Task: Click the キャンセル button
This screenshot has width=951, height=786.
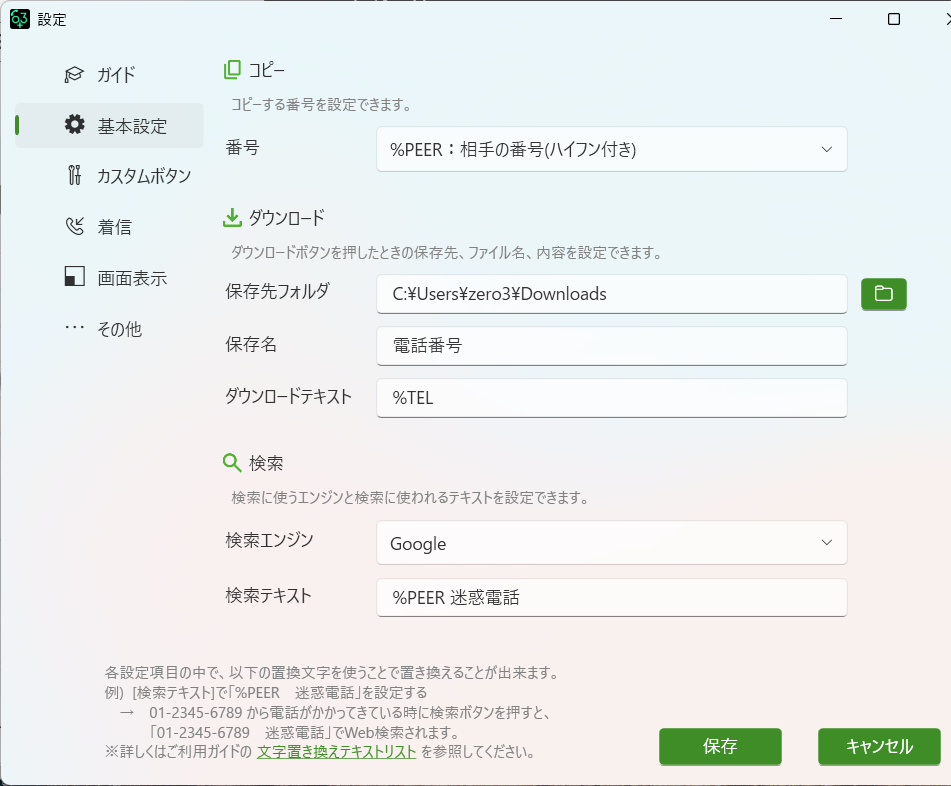Action: pyautogui.click(x=879, y=746)
